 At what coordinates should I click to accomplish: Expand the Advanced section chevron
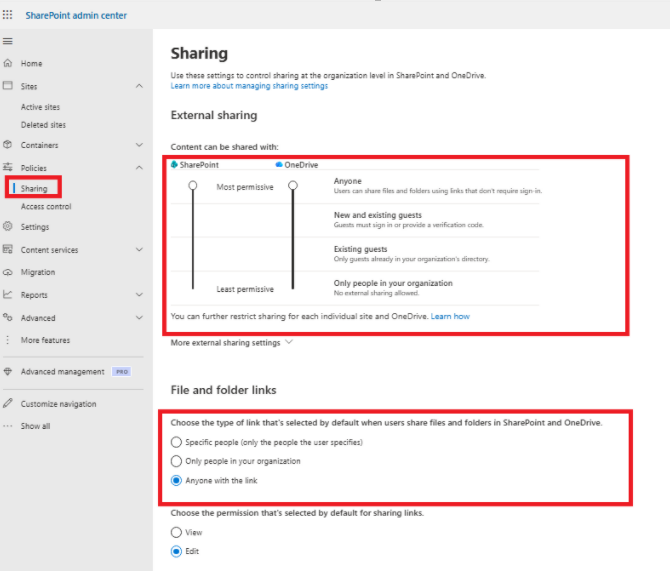click(x=139, y=318)
